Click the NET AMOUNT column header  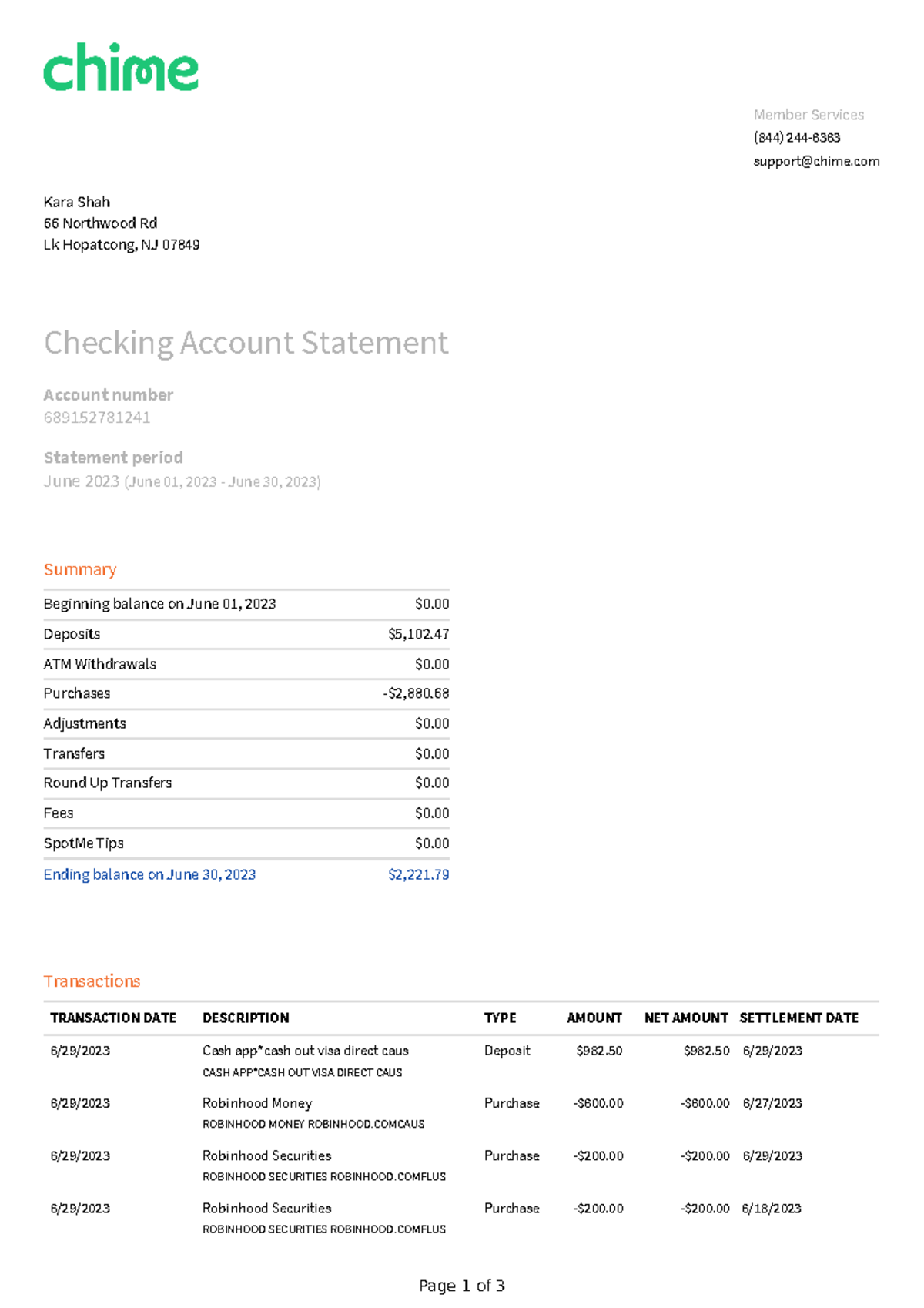click(685, 1018)
